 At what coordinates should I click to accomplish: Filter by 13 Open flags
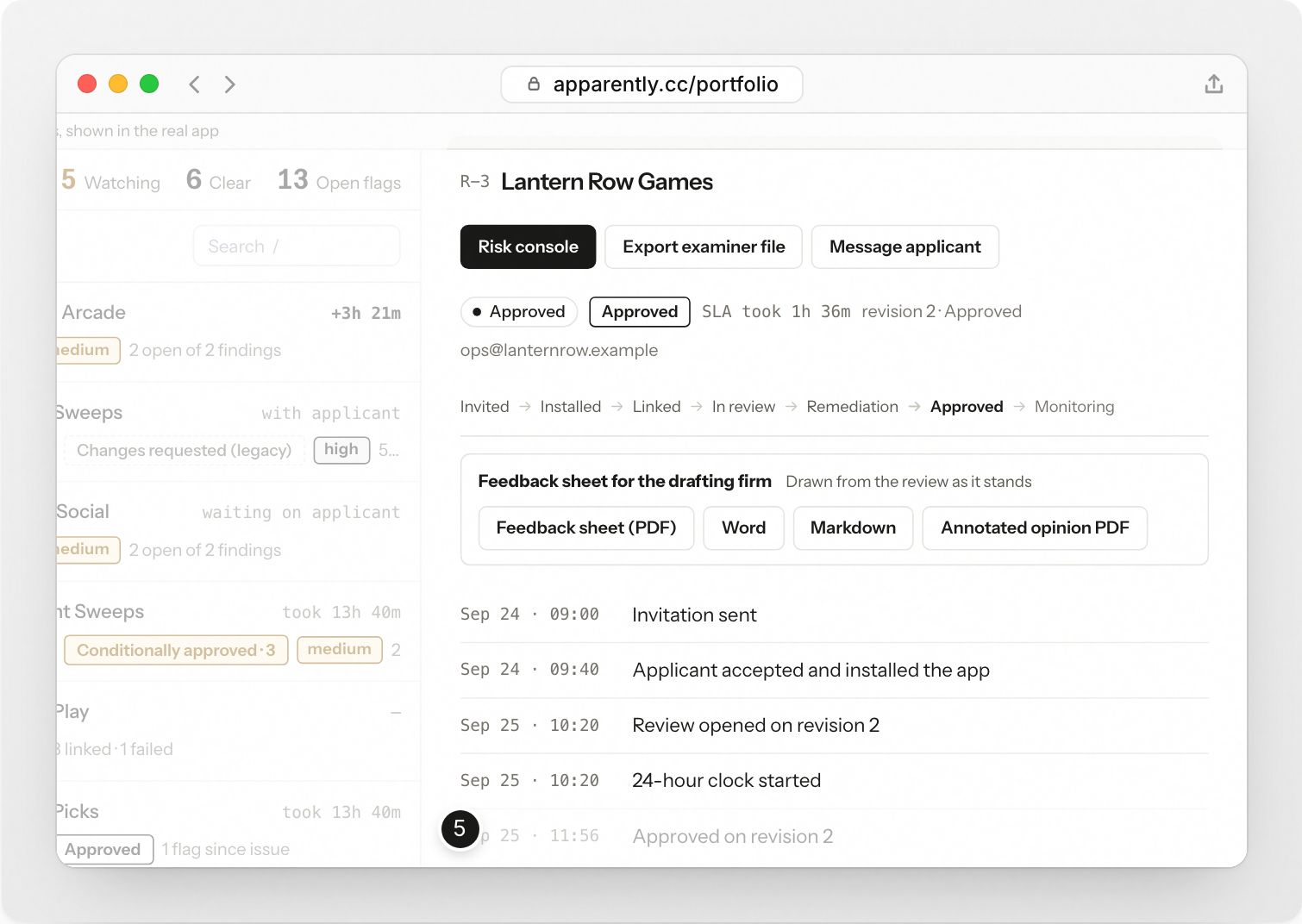(339, 180)
